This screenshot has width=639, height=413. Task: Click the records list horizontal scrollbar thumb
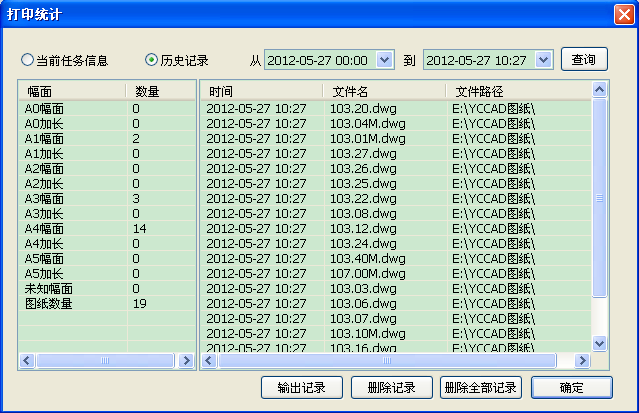tap(387, 360)
